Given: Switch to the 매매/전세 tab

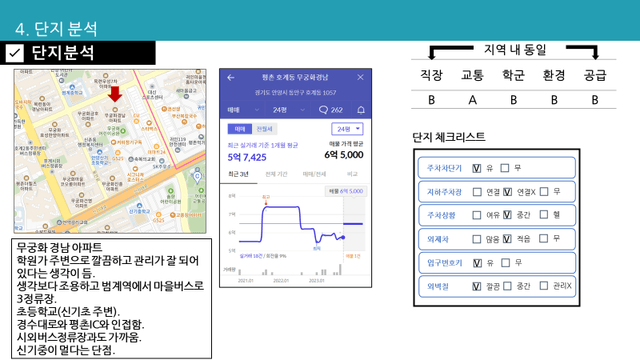Looking at the screenshot, I should [314, 174].
